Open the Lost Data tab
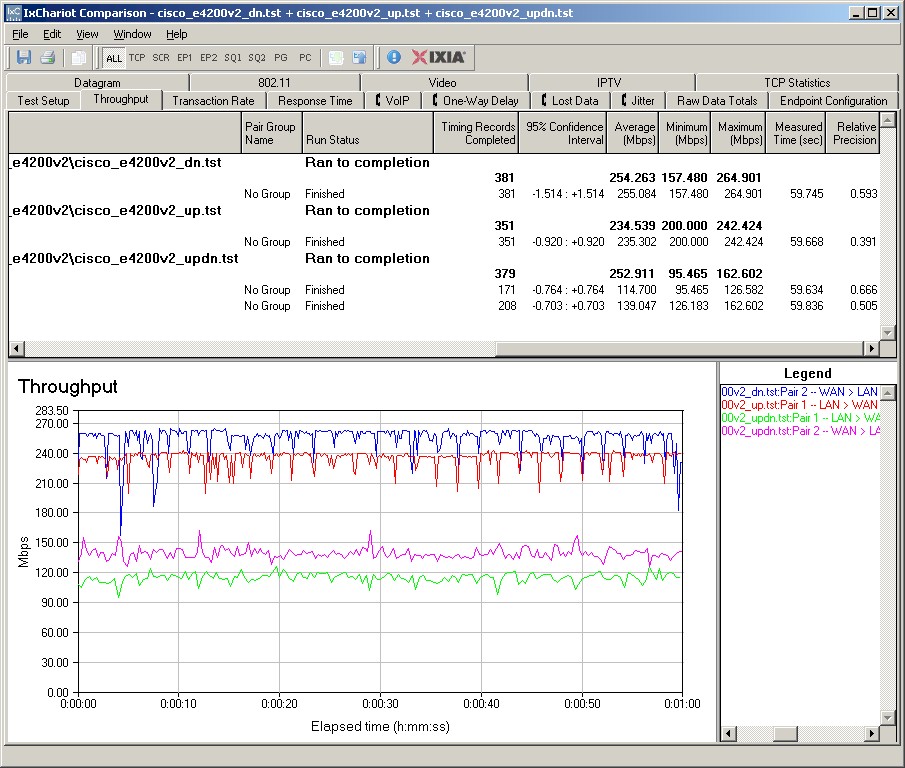Image resolution: width=905 pixels, height=768 pixels. click(x=570, y=100)
